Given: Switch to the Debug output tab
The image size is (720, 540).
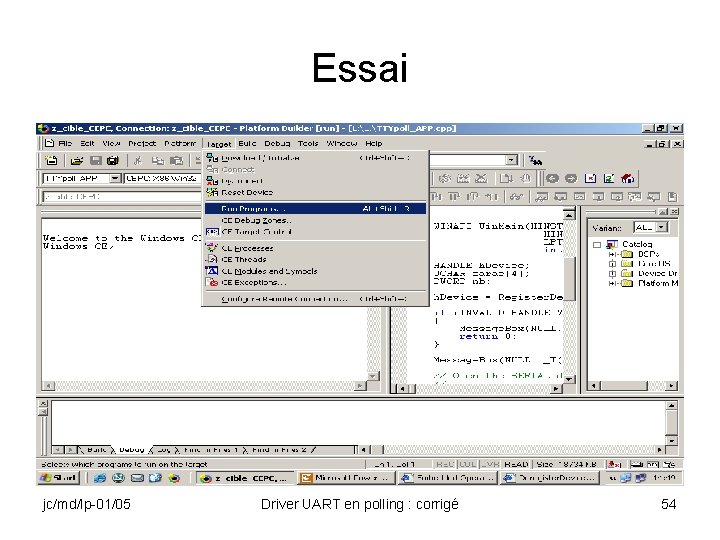Looking at the screenshot, I should (x=131, y=450).
